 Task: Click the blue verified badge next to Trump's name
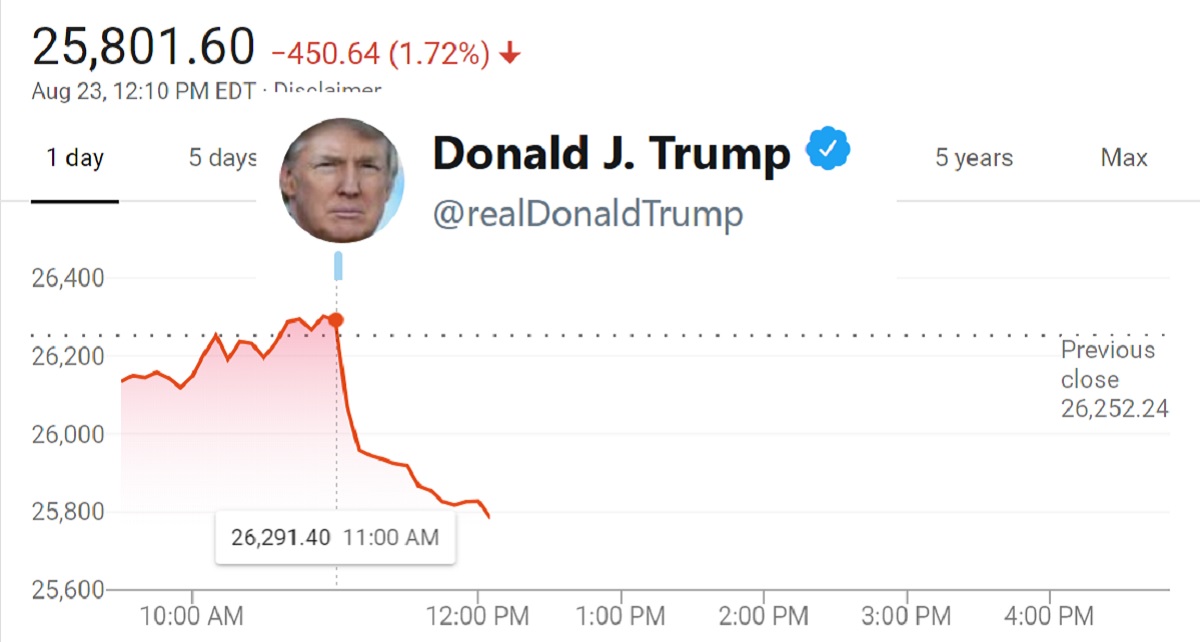click(830, 148)
